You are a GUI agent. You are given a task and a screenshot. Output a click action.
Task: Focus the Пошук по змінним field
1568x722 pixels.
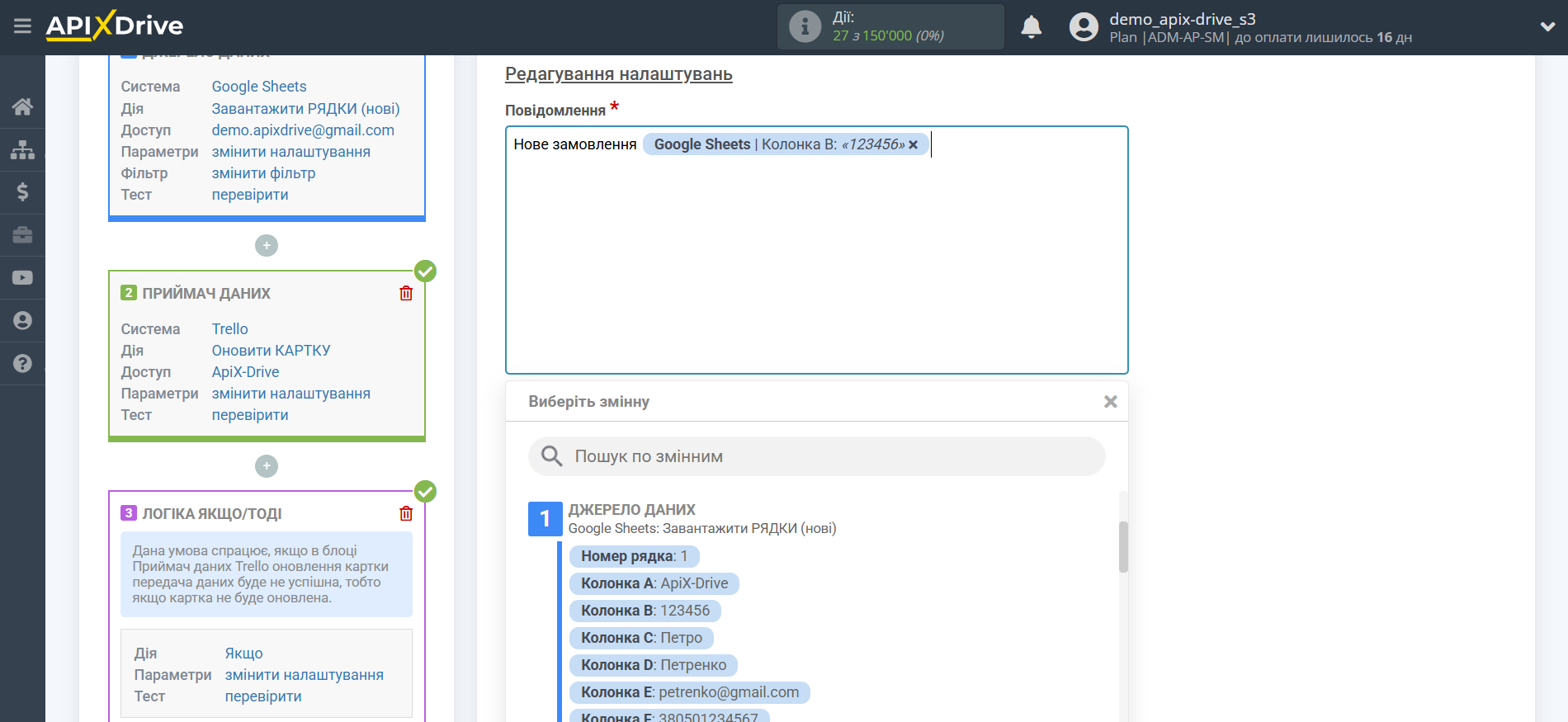tap(816, 456)
